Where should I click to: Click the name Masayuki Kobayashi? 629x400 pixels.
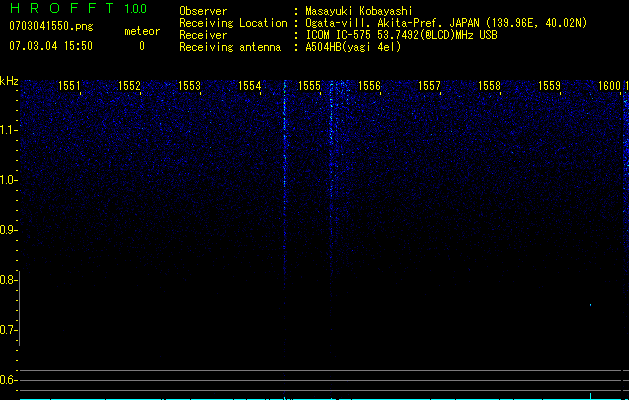coord(359,11)
